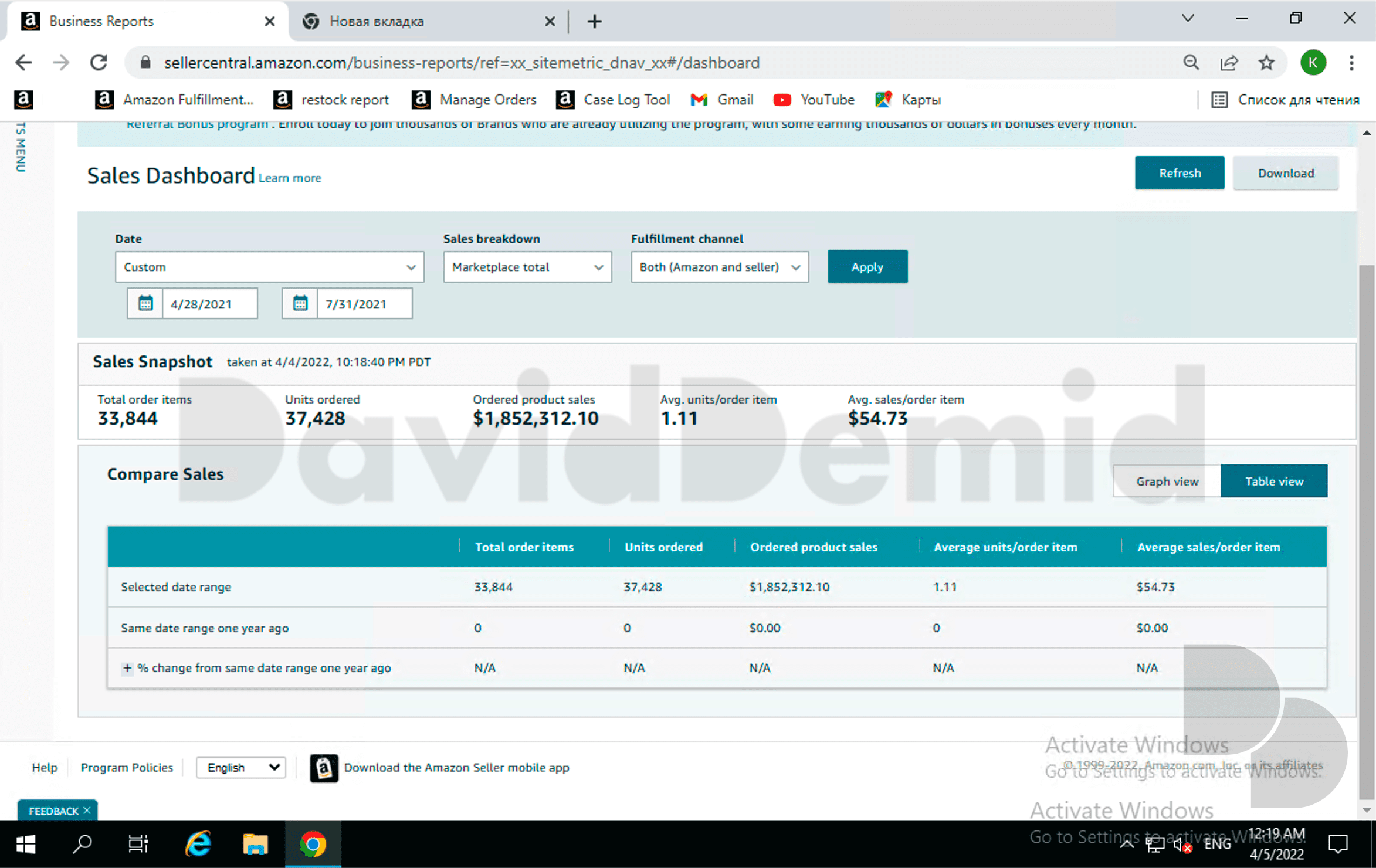Go back with browser back arrow
Screen dimensions: 1376x868
23,63
